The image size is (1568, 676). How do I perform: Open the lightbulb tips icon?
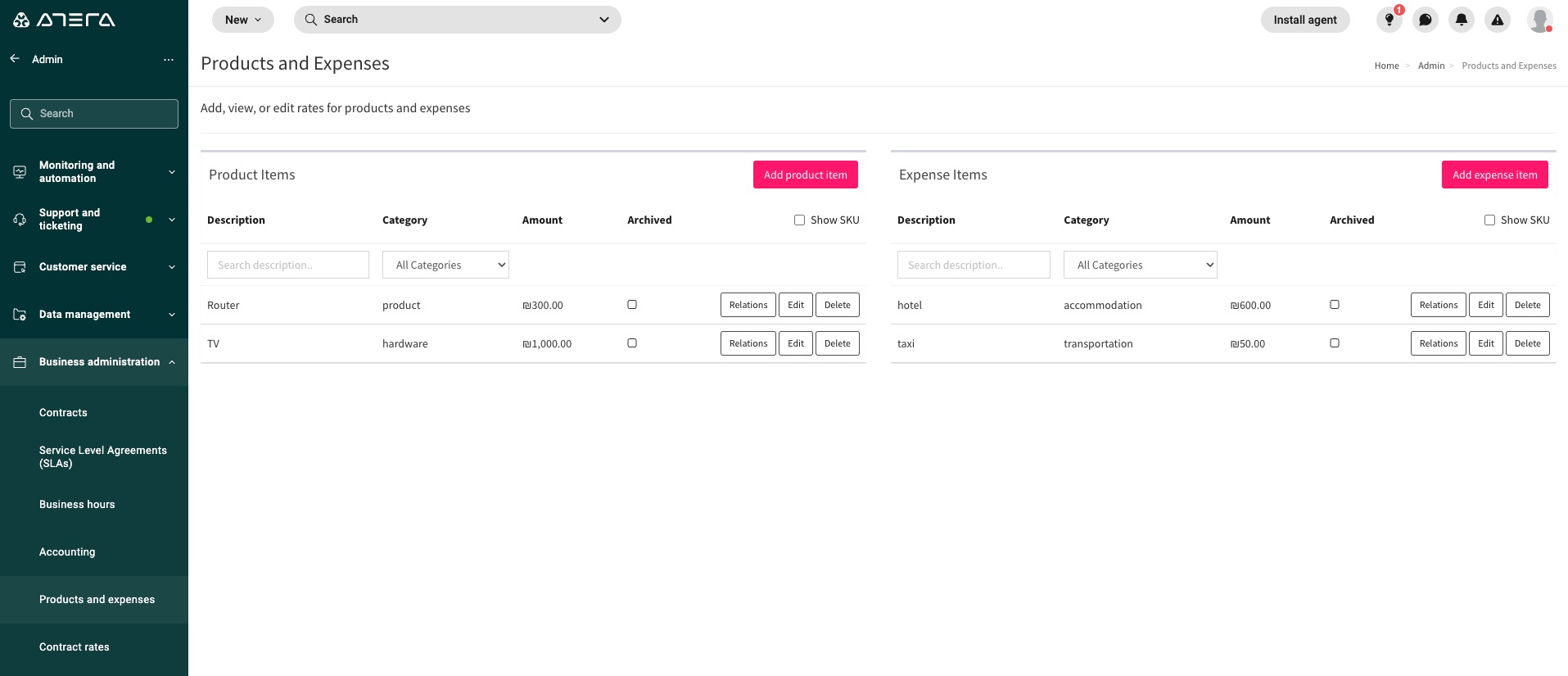pyautogui.click(x=1390, y=20)
